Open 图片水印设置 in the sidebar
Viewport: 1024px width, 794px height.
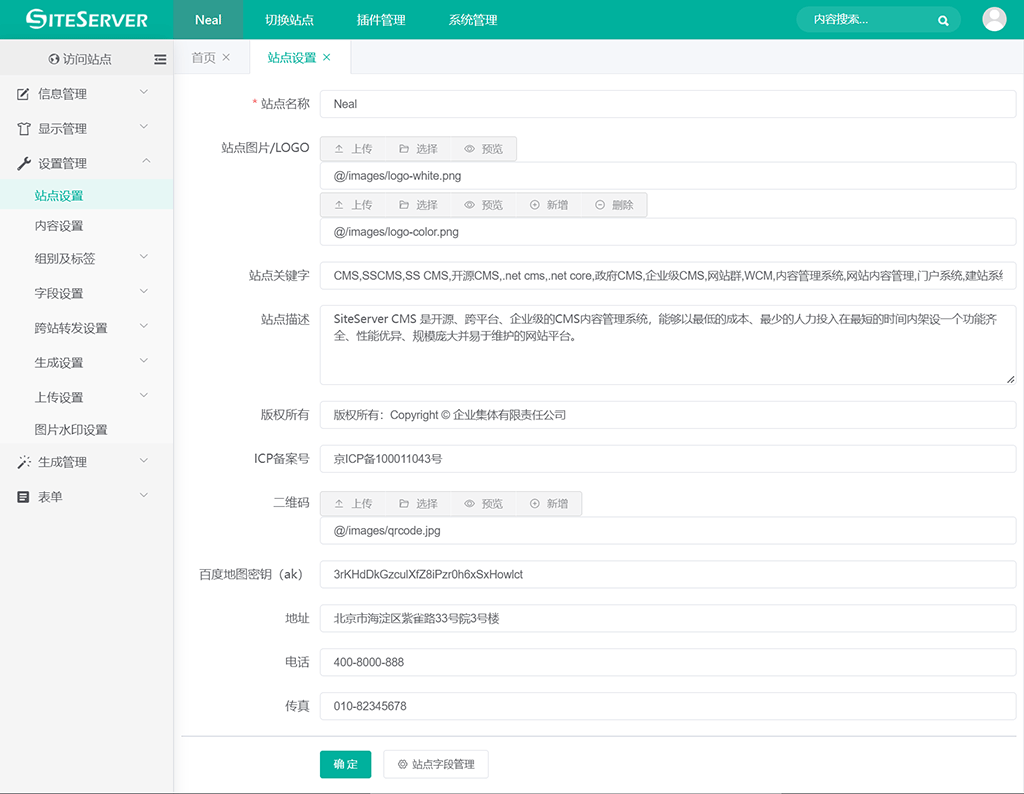71,430
